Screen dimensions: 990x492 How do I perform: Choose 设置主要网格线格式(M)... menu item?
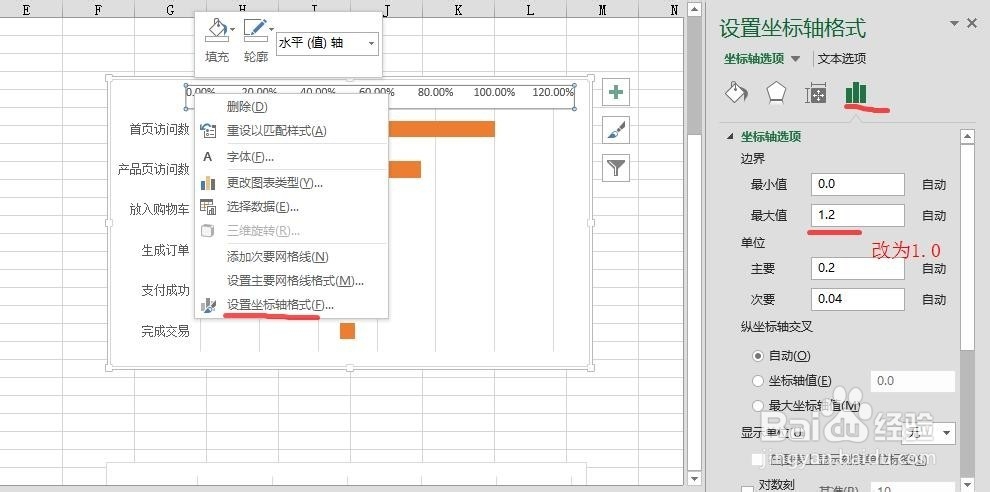(292, 281)
